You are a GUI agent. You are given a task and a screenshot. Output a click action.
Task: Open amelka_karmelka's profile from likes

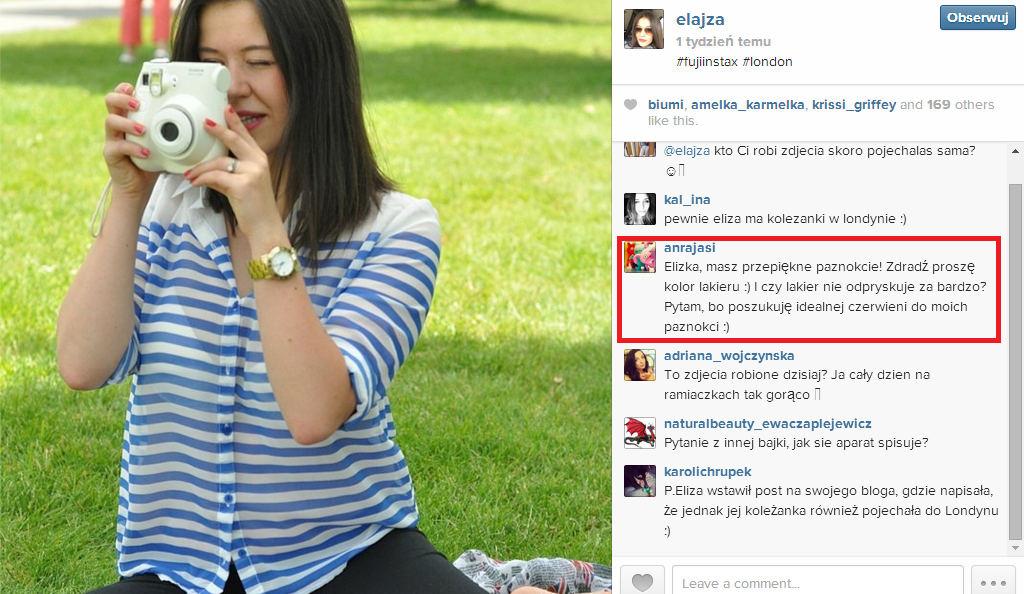[x=748, y=104]
